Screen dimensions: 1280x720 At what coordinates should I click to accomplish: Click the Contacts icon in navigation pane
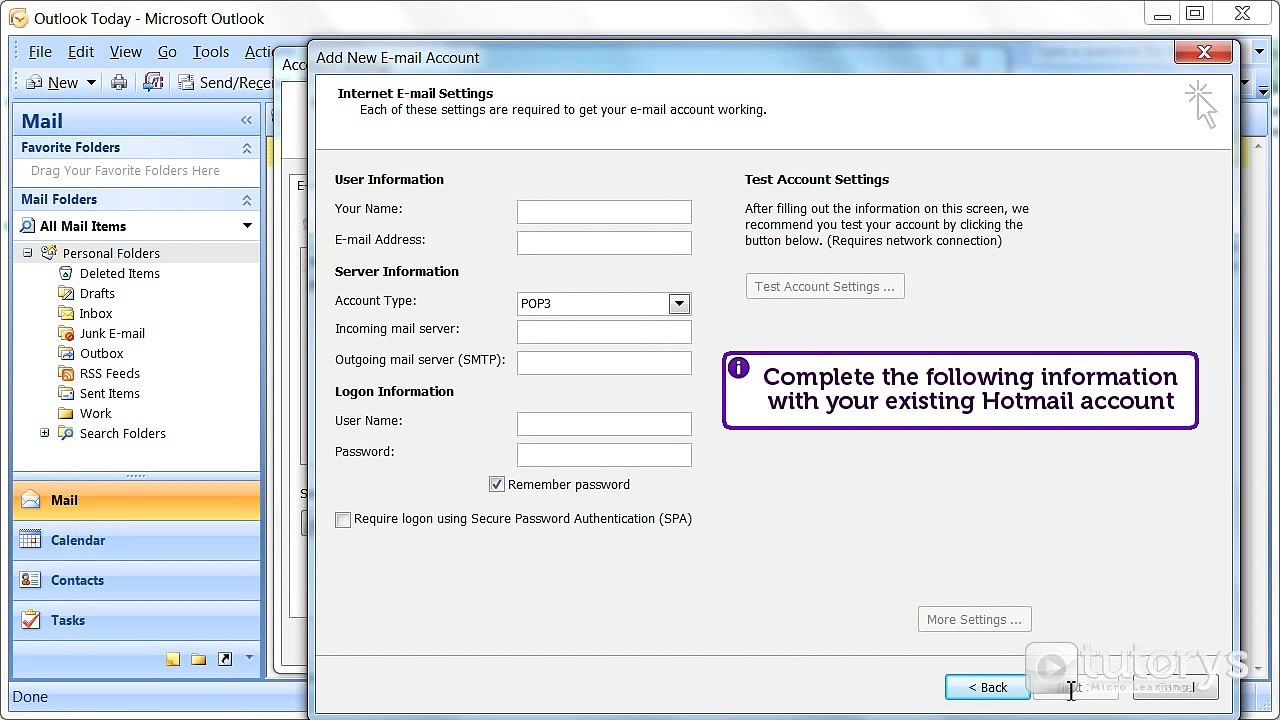click(31, 580)
